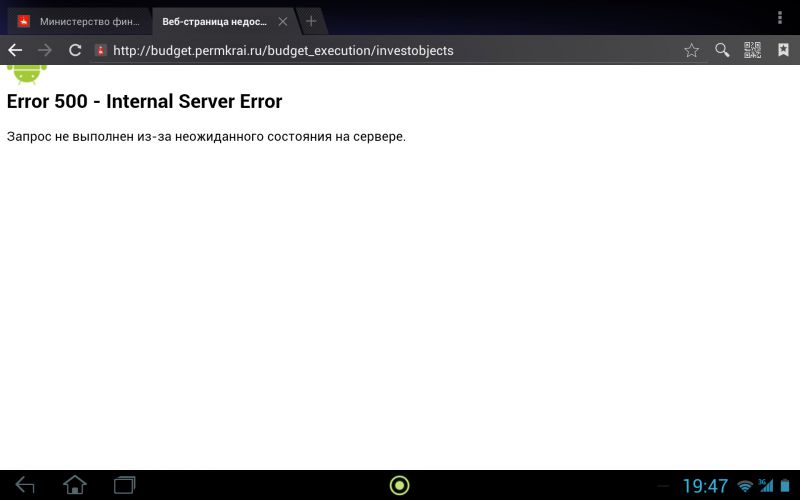
Task: Select the Веб-страница недос... tab
Action: 214,21
